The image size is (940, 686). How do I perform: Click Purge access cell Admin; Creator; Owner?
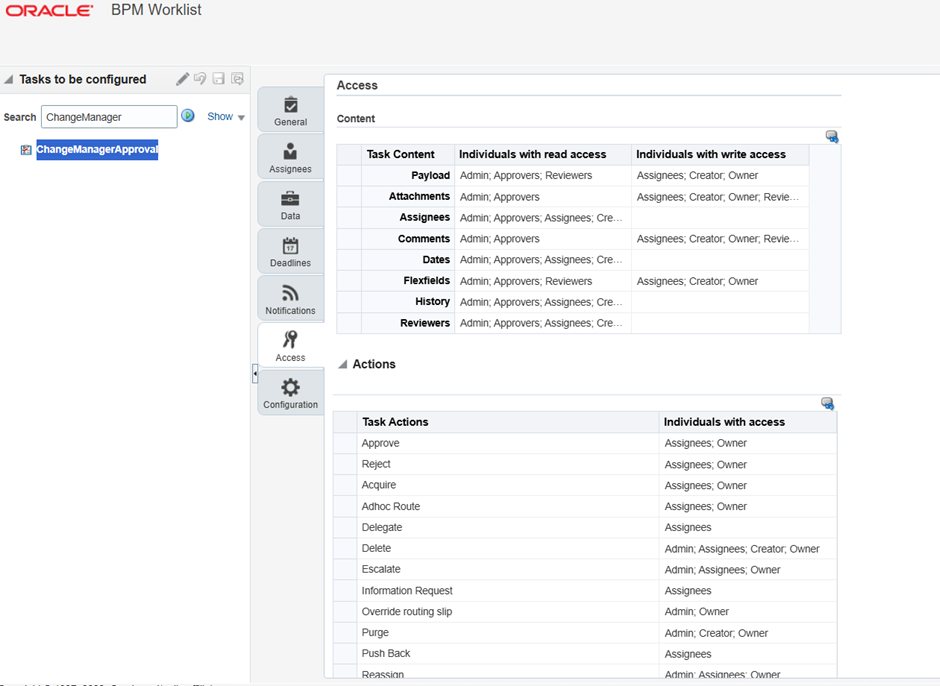[748, 633]
